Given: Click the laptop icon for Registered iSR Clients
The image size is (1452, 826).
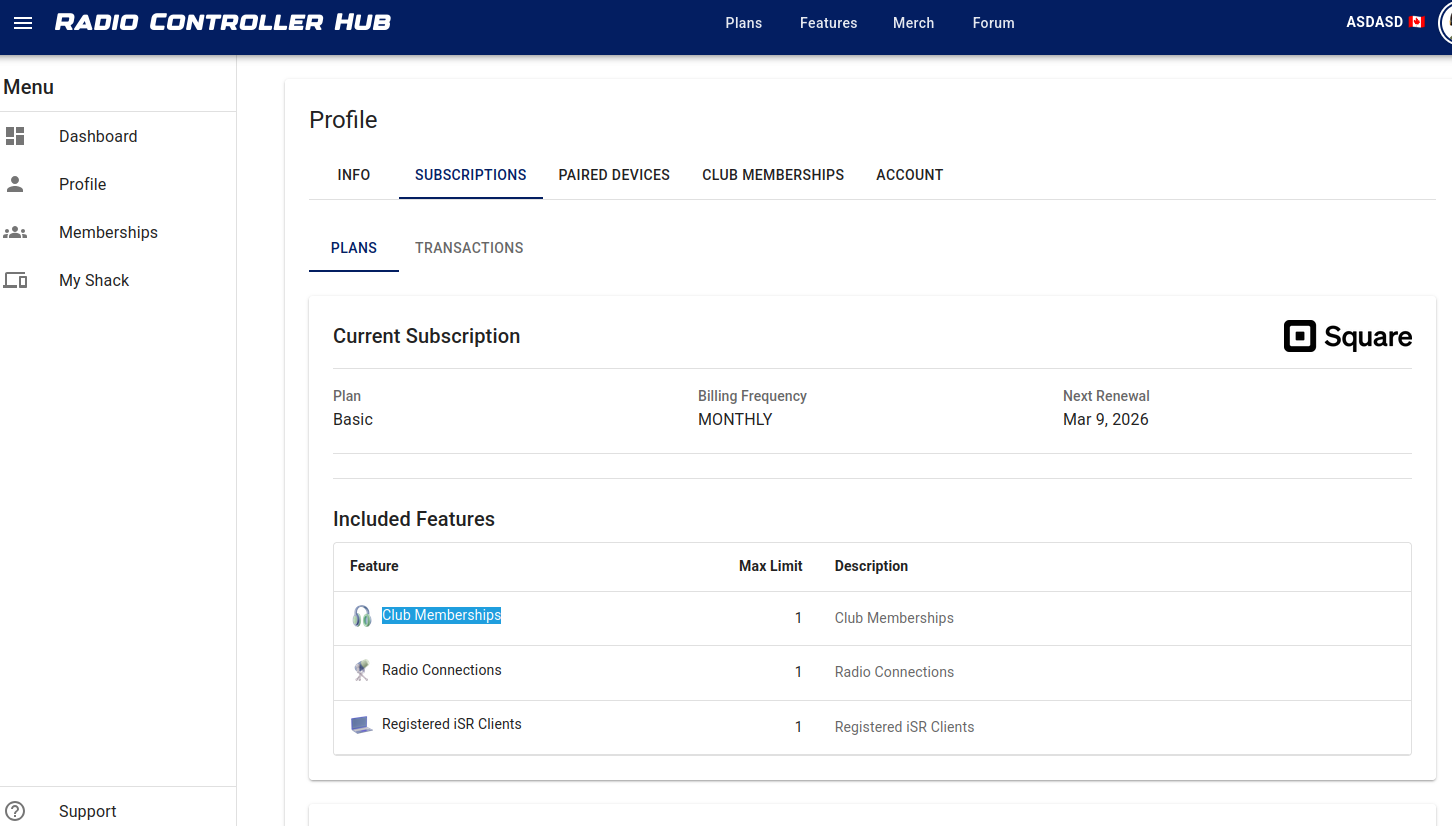Looking at the screenshot, I should pos(362,725).
